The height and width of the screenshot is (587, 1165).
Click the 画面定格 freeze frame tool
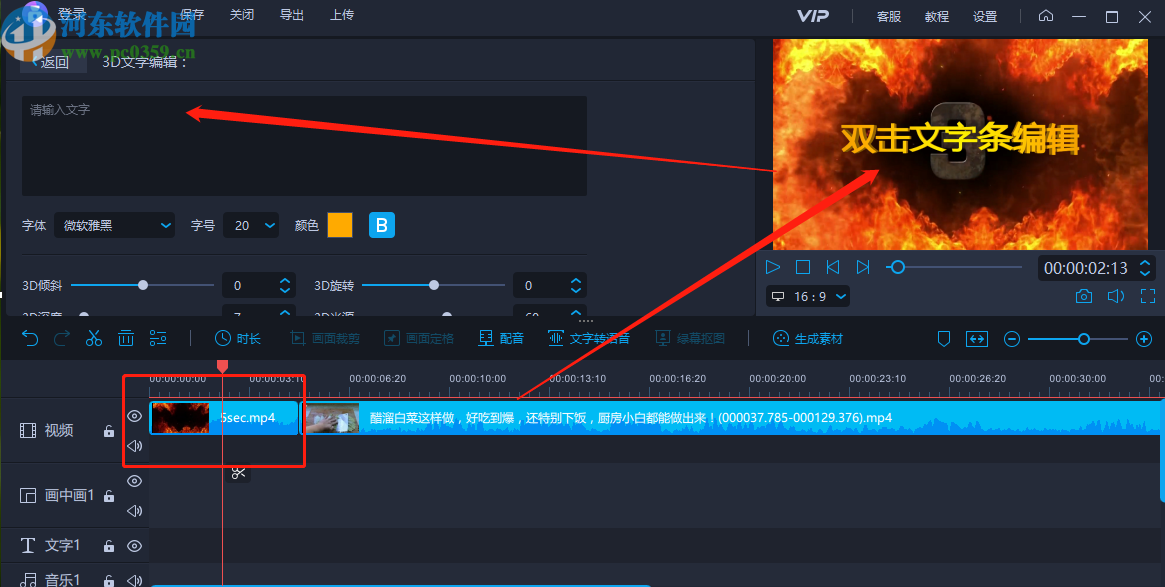(419, 338)
